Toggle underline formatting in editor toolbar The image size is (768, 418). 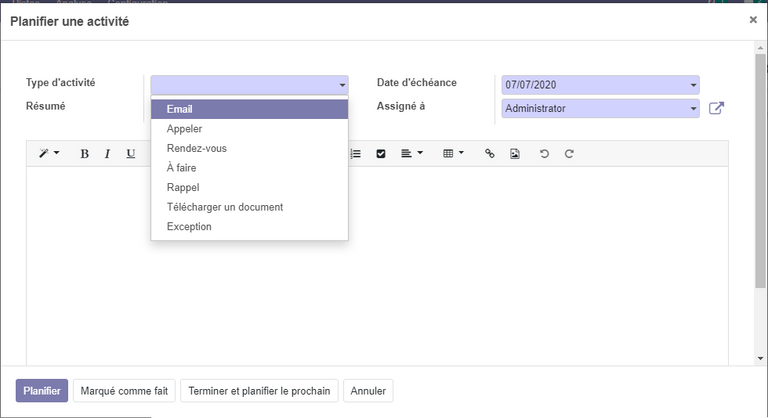tap(130, 154)
